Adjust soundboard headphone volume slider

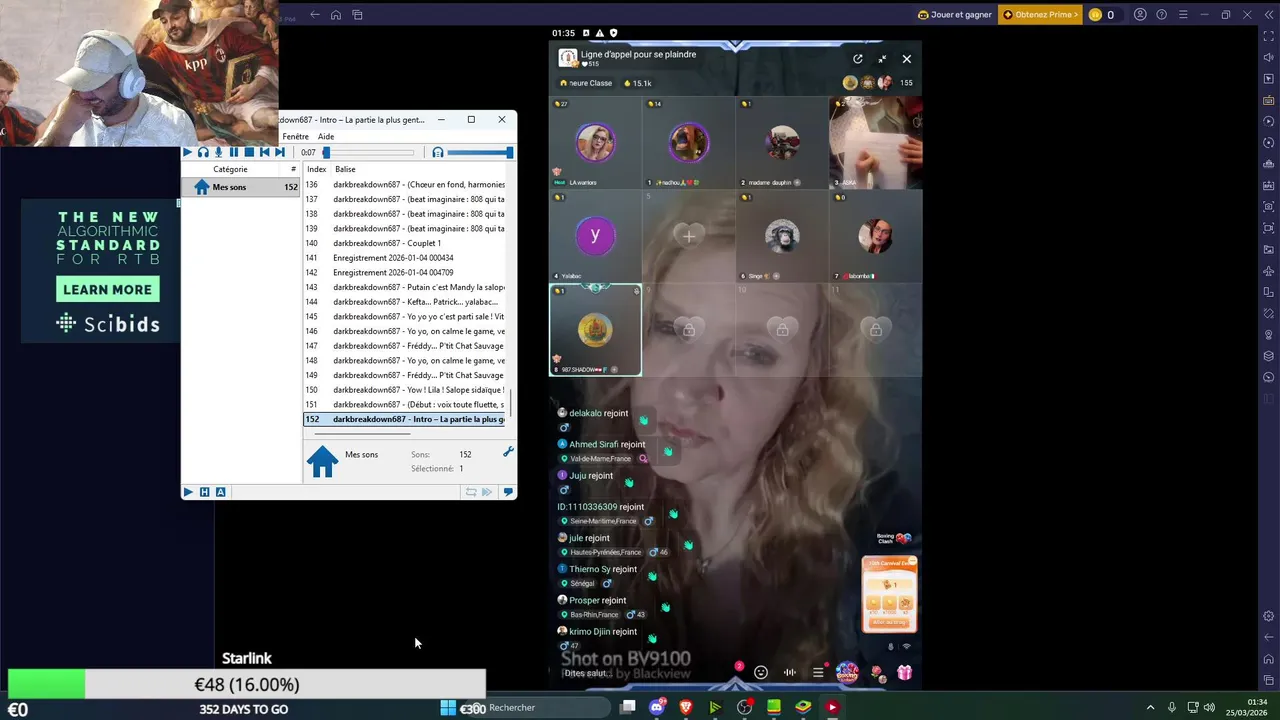tap(480, 152)
